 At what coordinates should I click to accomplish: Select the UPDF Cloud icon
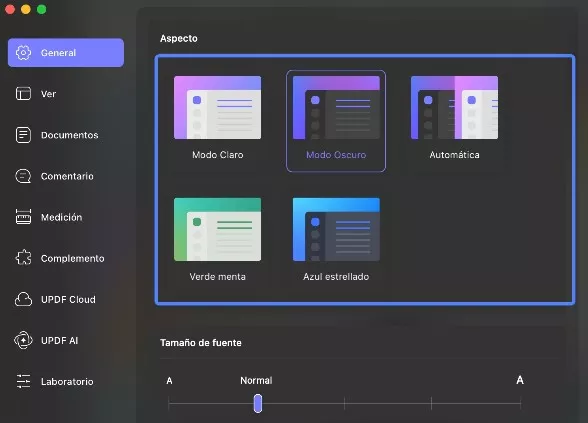[x=23, y=299]
